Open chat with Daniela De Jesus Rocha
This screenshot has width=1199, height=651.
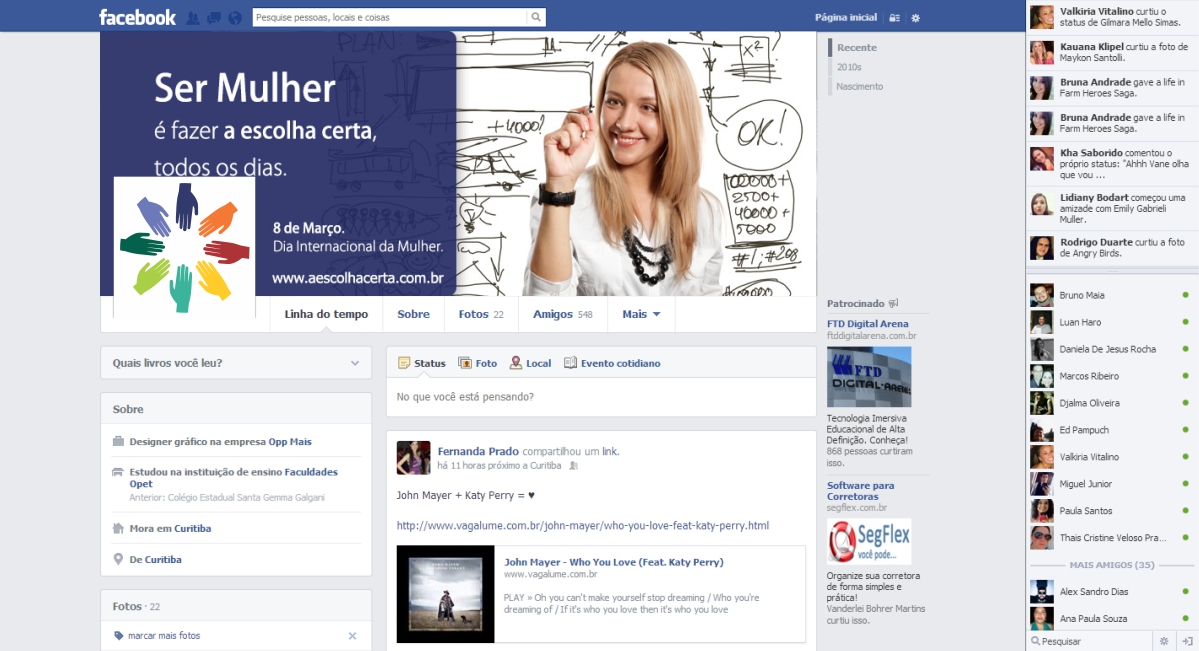[1112, 349]
